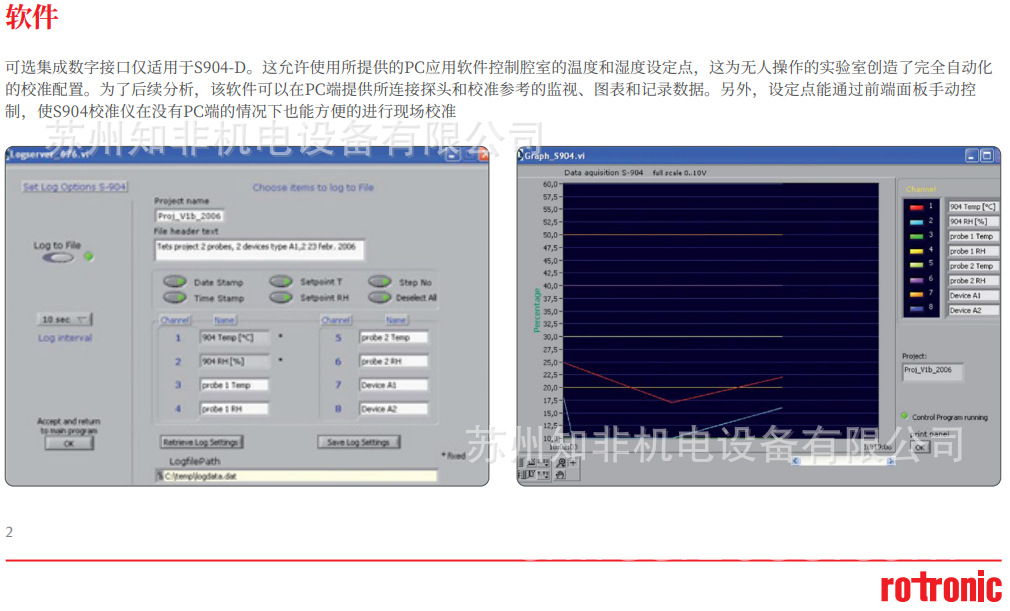Click channel 5 name field probe 2 Temp
Image resolution: width=1010 pixels, height=611 pixels.
[393, 337]
